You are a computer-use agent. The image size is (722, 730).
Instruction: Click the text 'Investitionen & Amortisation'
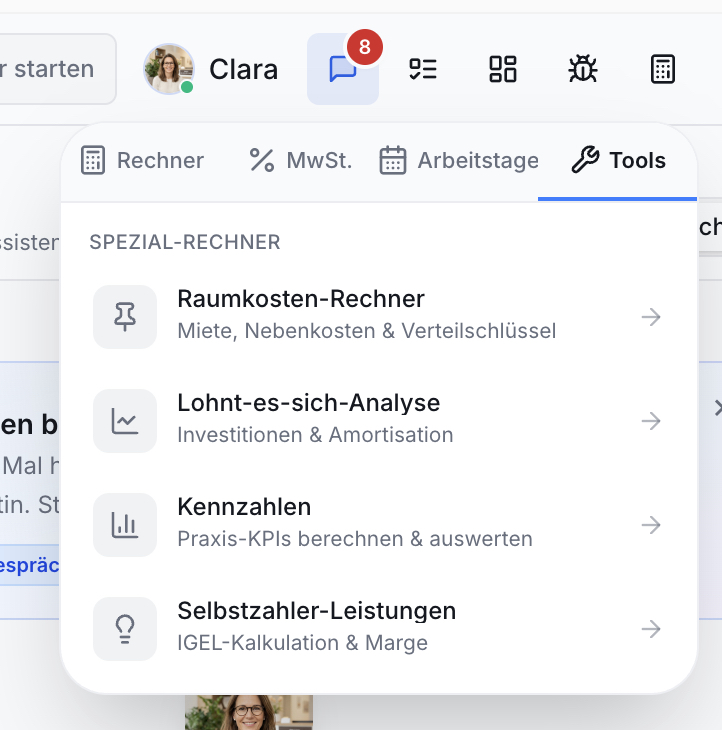(315, 435)
